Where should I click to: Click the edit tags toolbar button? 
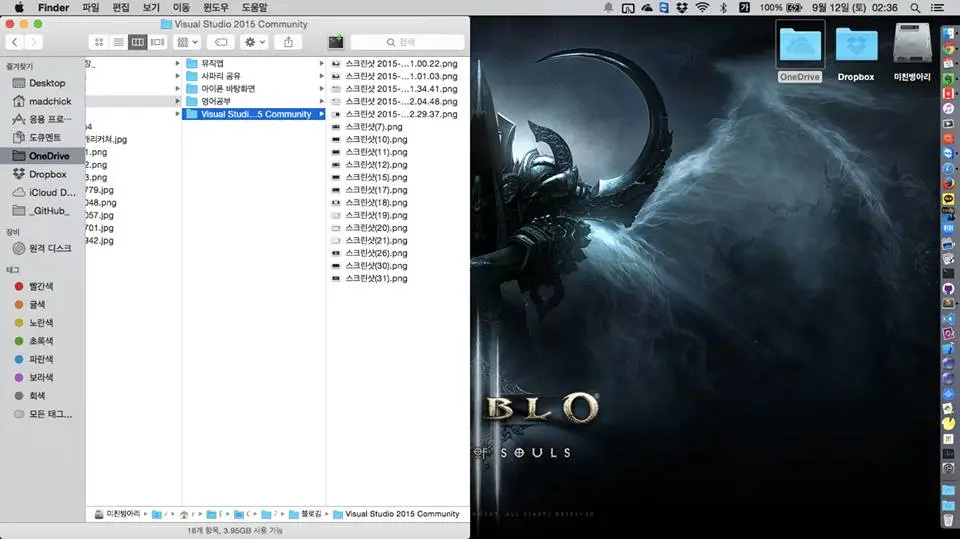[221, 42]
